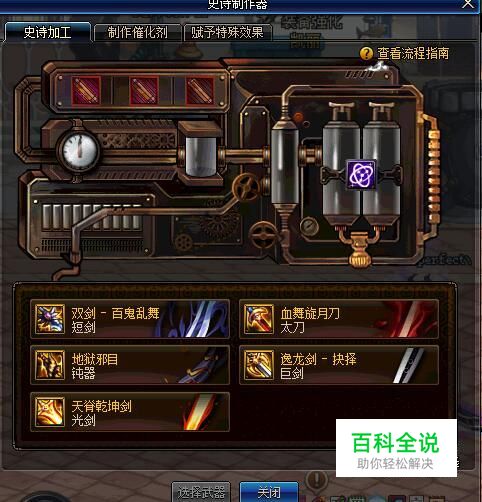This screenshot has height=502, width=482.
Task: Click the yellow question mark help icon
Action: pyautogui.click(x=366, y=53)
